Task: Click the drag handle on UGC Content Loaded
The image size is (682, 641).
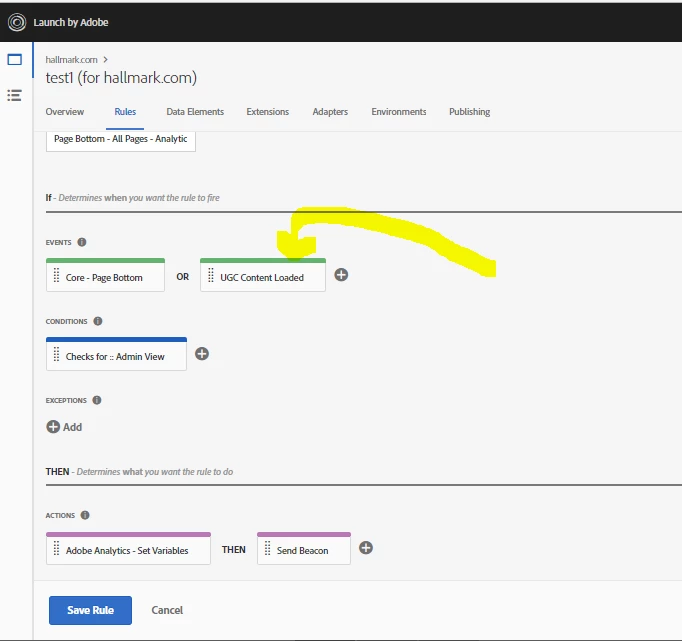Action: click(x=211, y=275)
